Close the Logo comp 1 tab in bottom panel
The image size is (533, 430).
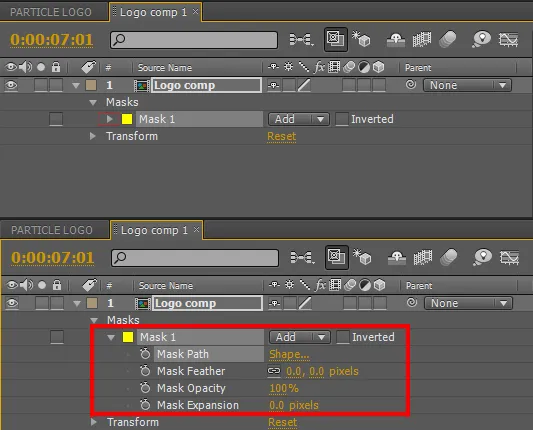click(196, 229)
